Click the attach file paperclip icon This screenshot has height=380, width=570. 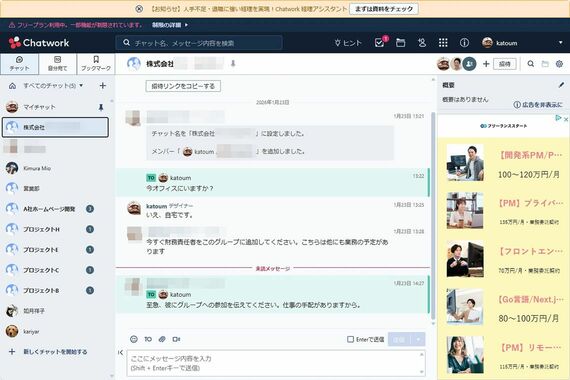[162, 339]
